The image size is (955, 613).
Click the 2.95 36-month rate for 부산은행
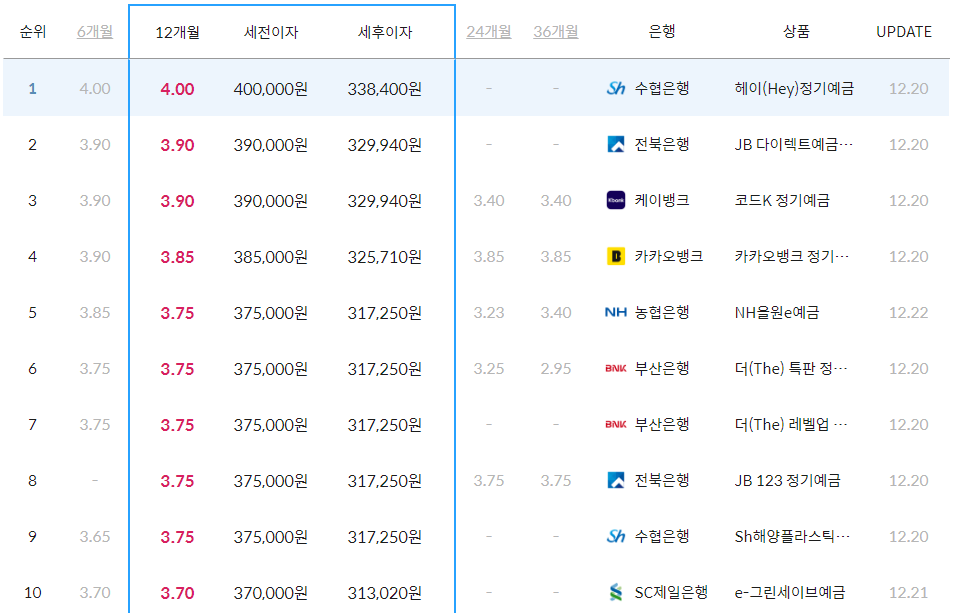pyautogui.click(x=556, y=369)
